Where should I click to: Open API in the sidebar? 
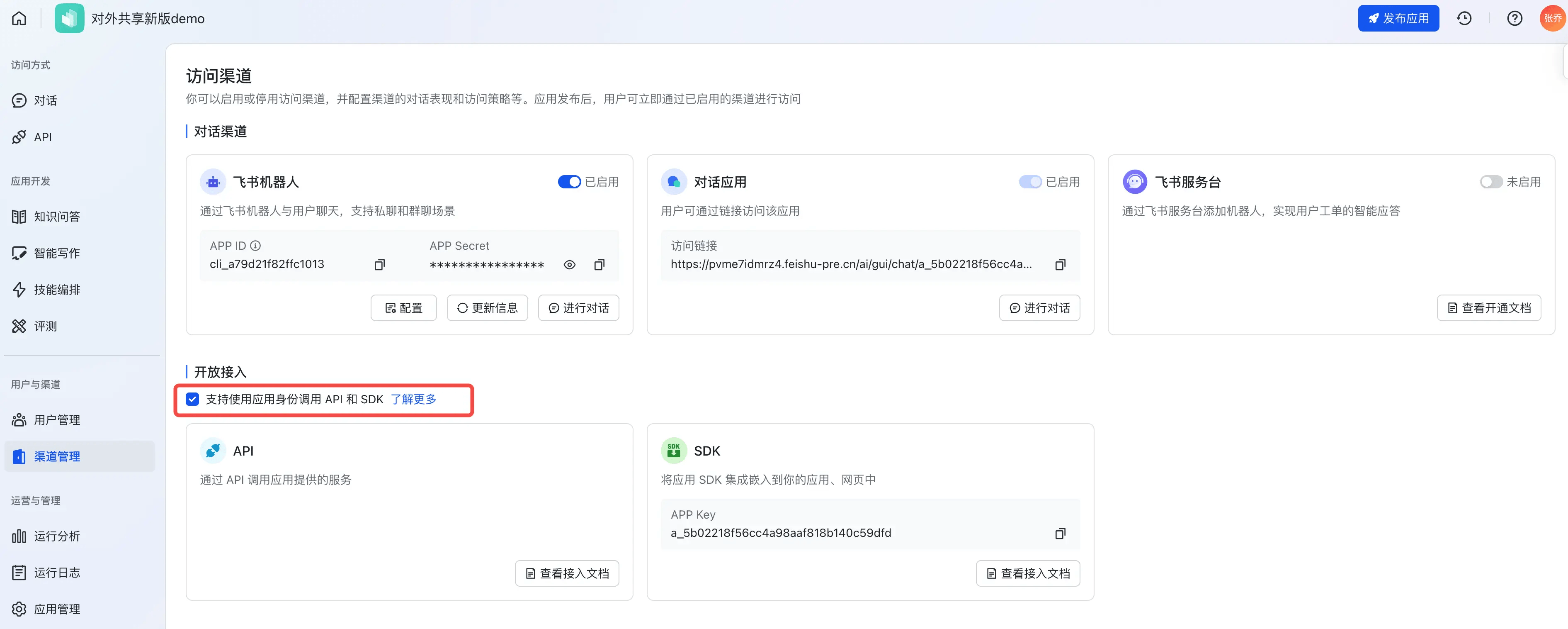pyautogui.click(x=79, y=137)
